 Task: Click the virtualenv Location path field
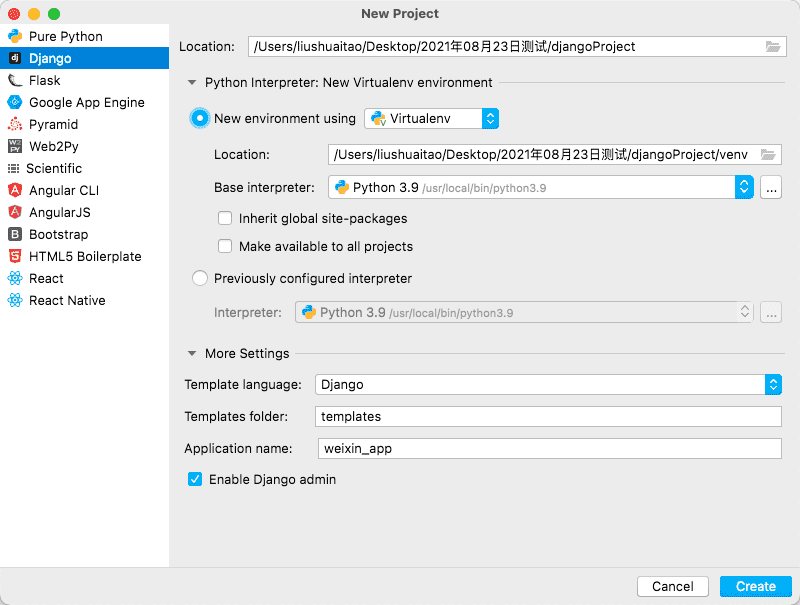(555, 154)
